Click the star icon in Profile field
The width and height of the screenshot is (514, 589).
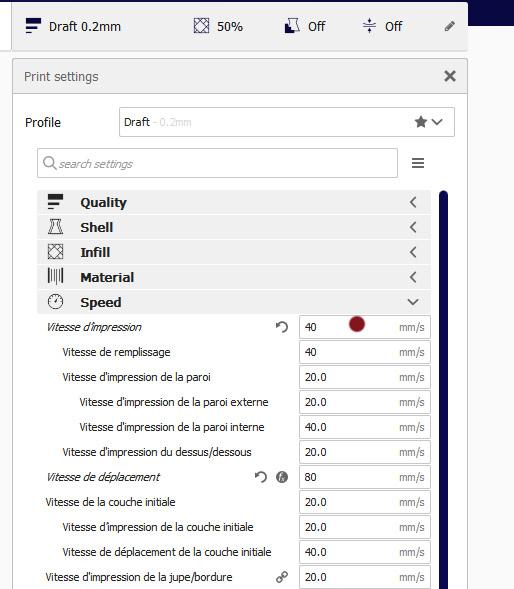tap(421, 122)
